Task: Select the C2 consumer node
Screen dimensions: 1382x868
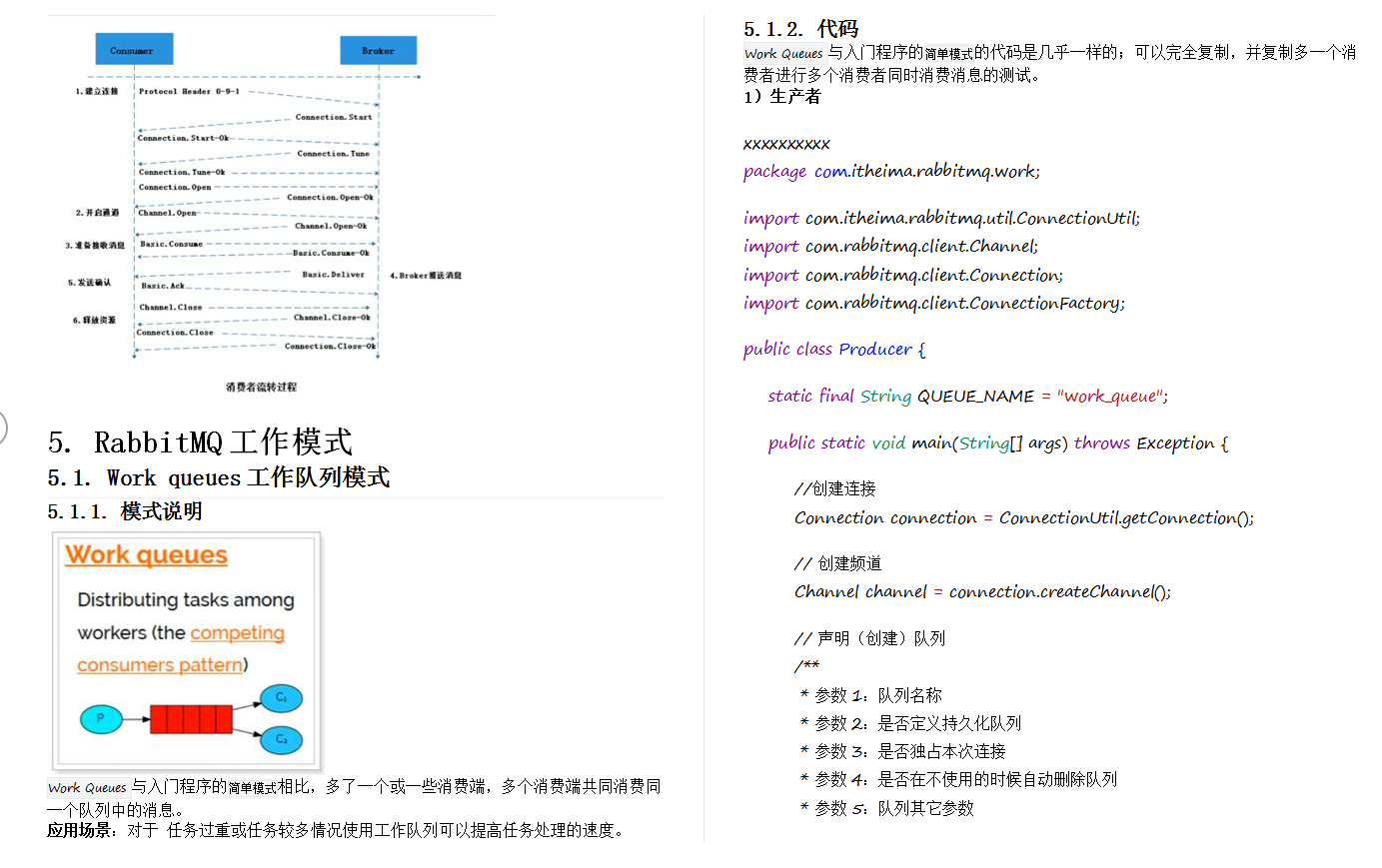Action: [x=281, y=739]
